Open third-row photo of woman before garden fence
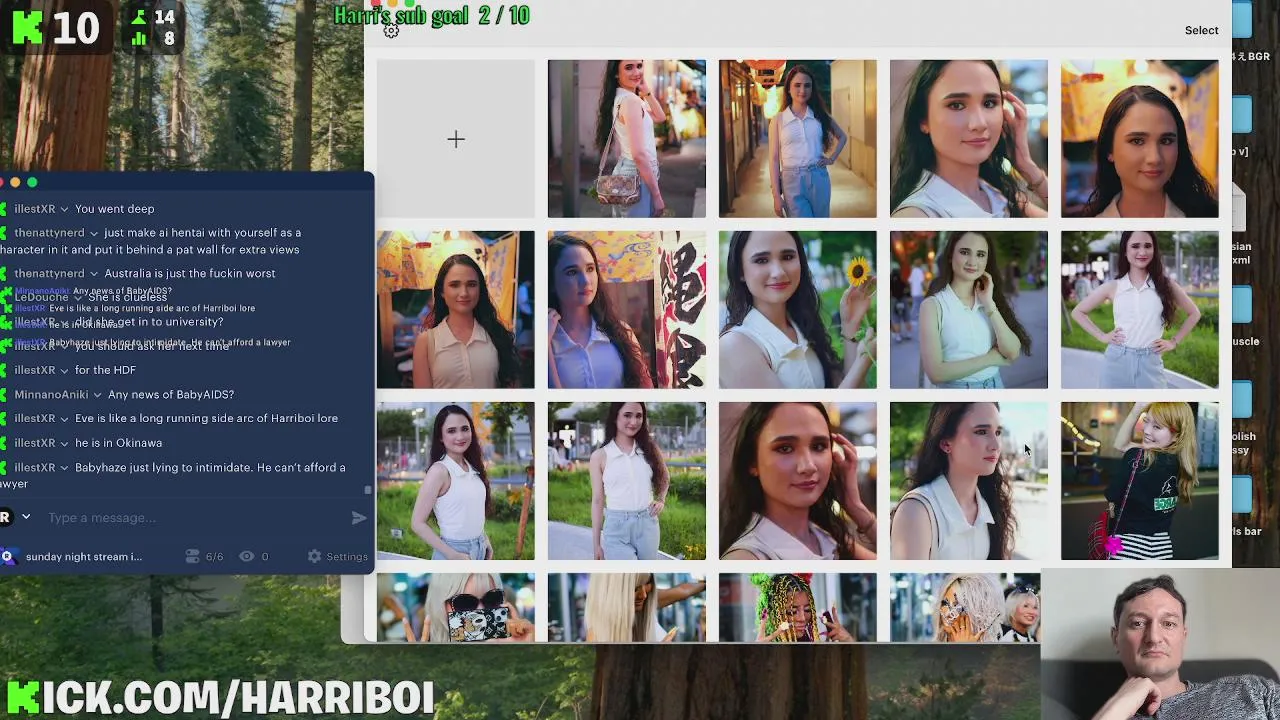The height and width of the screenshot is (720, 1280). coord(455,480)
